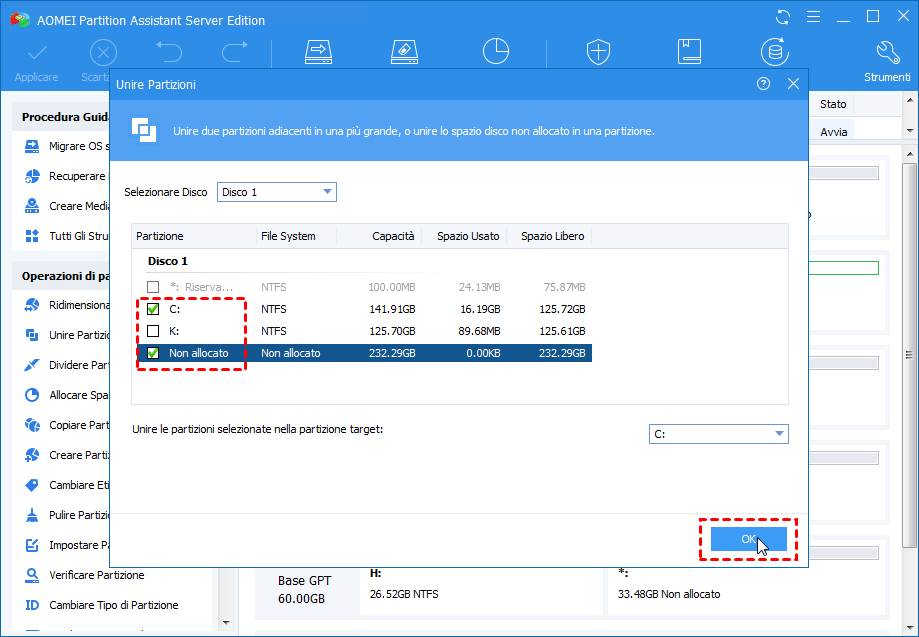The width and height of the screenshot is (919, 637).
Task: Check the K: partition checkbox
Action: click(153, 331)
